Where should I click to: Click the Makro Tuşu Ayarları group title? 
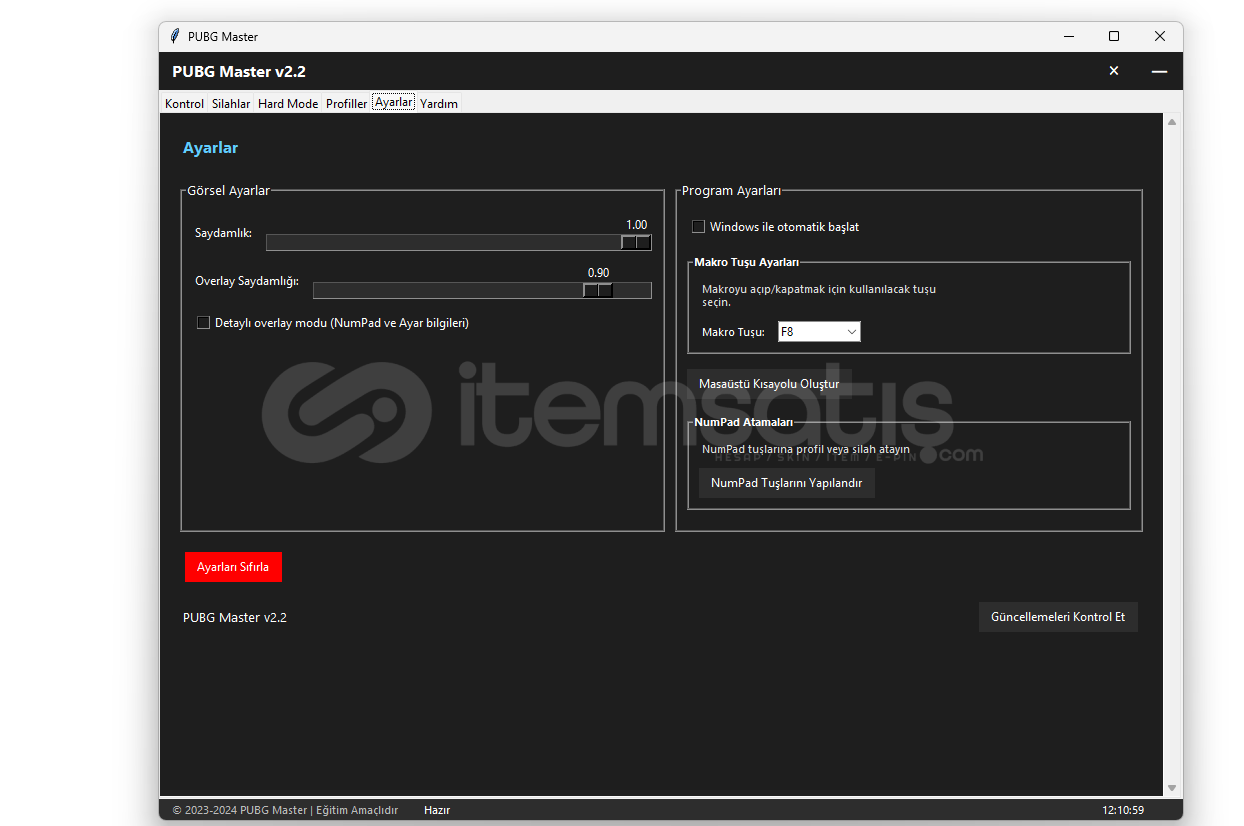click(746, 262)
